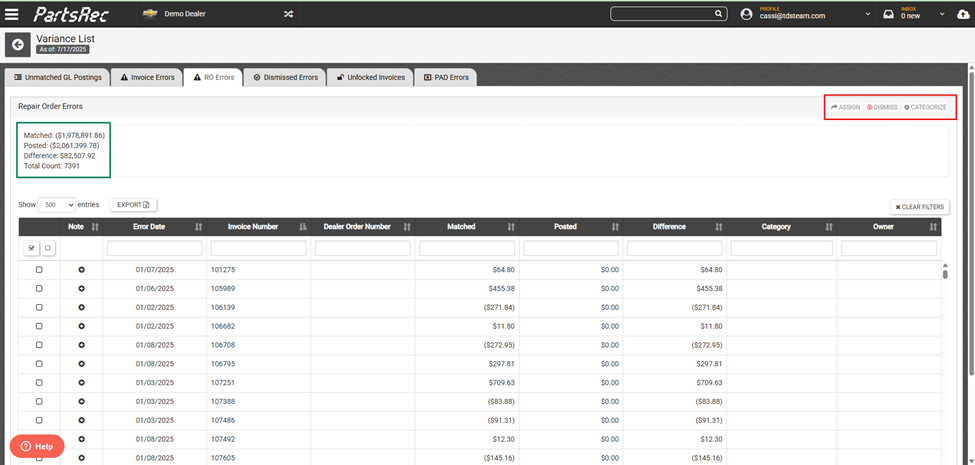975x465 pixels.
Task: Open the Help chat button
Action: (x=37, y=446)
